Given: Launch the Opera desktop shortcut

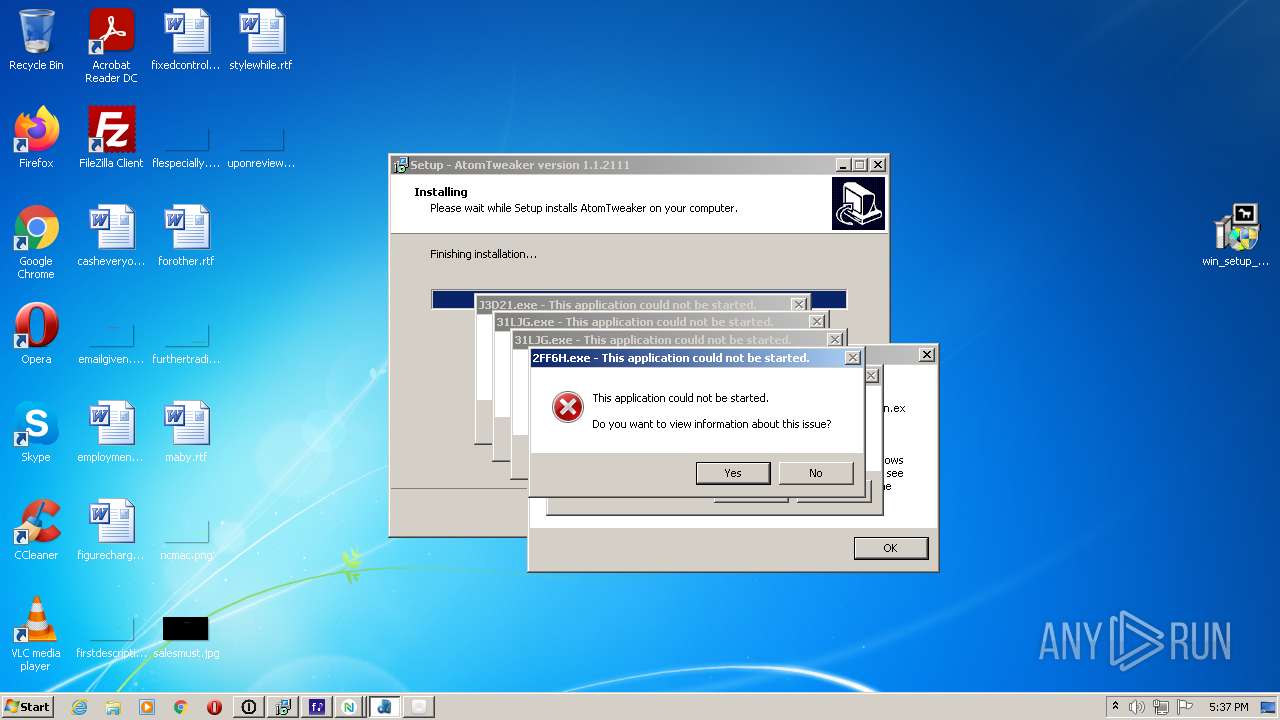Looking at the screenshot, I should coord(36,334).
